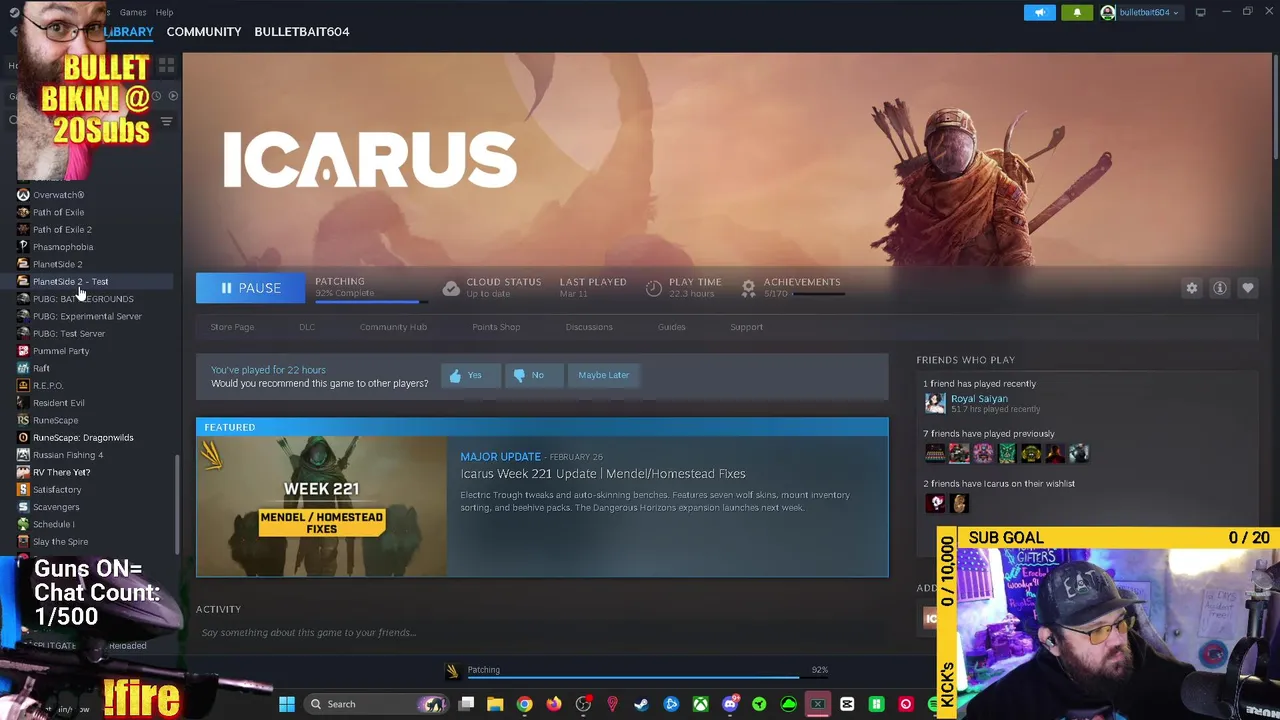1280x720 pixels.
Task: Choose Maybe Later for the review
Action: (x=604, y=375)
